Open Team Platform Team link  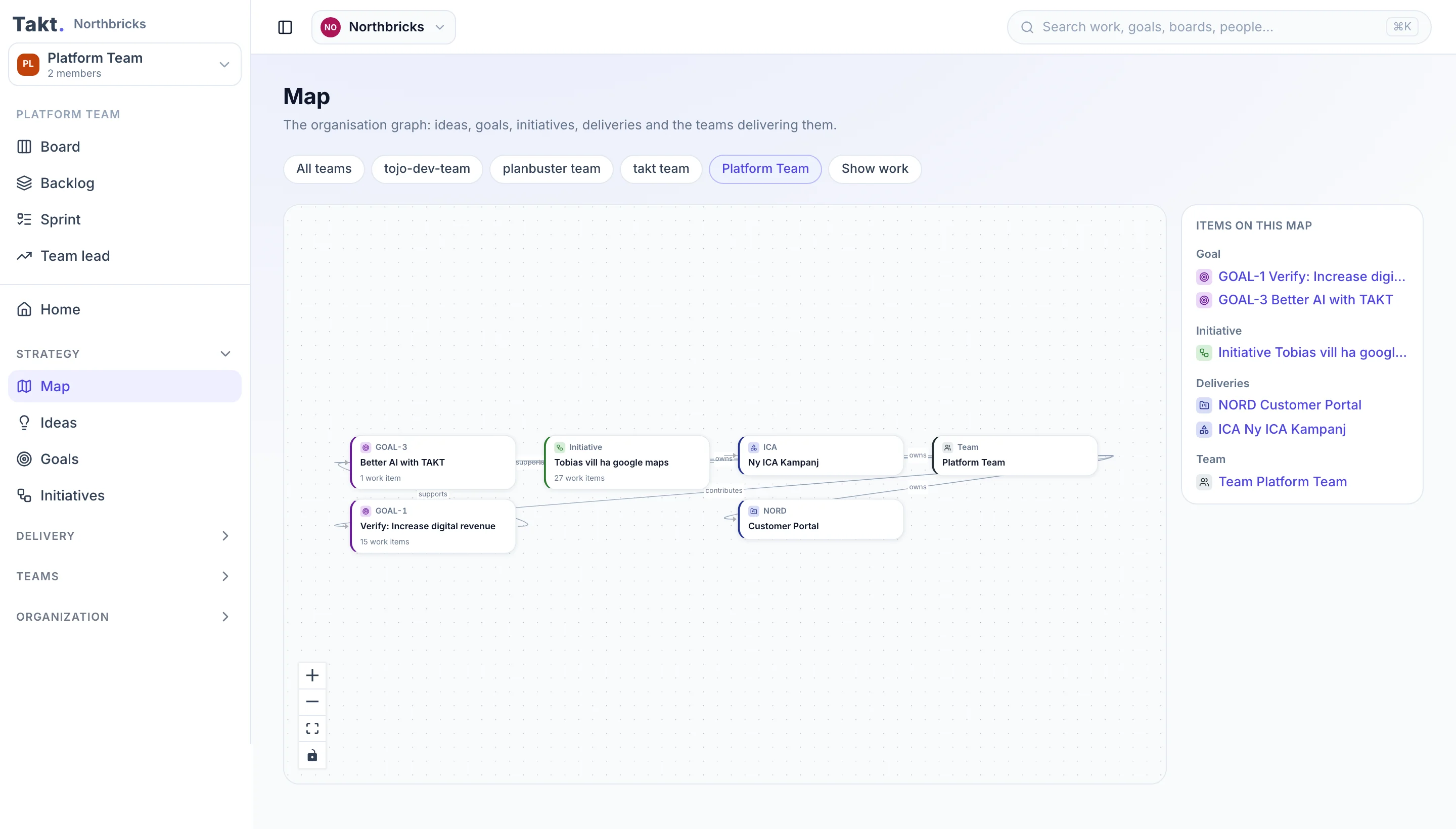[x=1271, y=482]
